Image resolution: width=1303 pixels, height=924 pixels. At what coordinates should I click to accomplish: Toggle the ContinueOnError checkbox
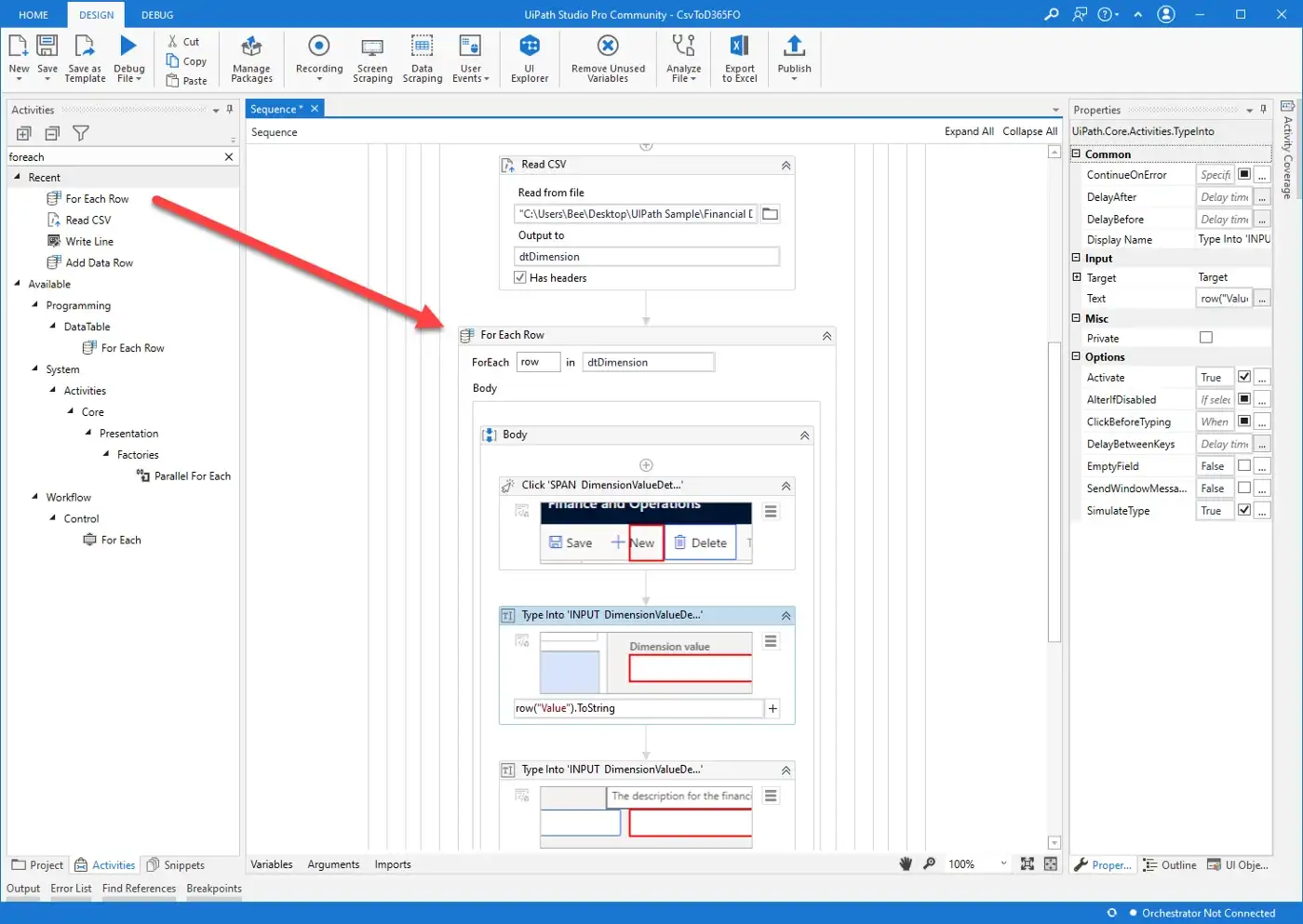(x=1244, y=174)
